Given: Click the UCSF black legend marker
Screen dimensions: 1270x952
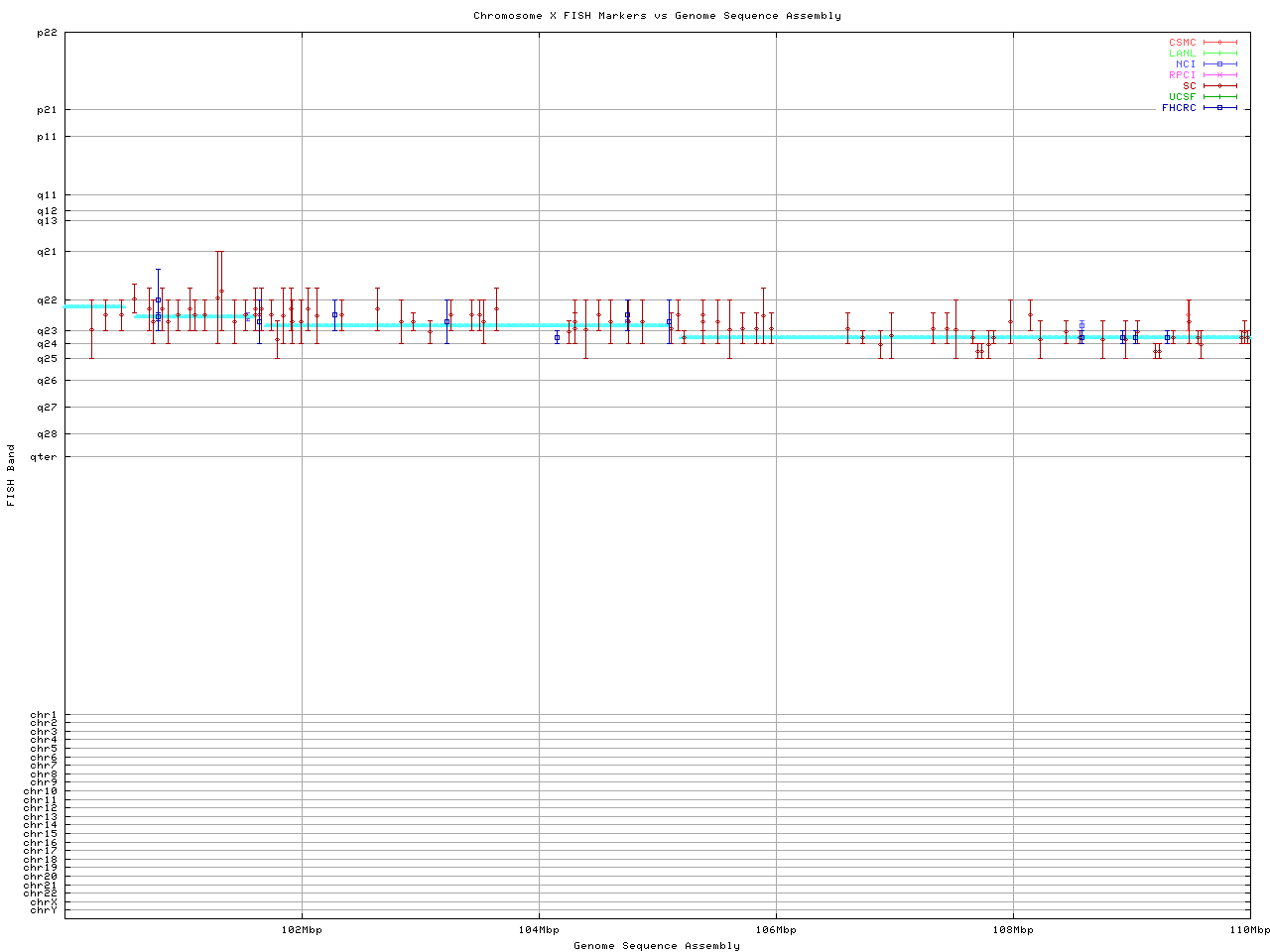Looking at the screenshot, I should click(x=1219, y=97).
